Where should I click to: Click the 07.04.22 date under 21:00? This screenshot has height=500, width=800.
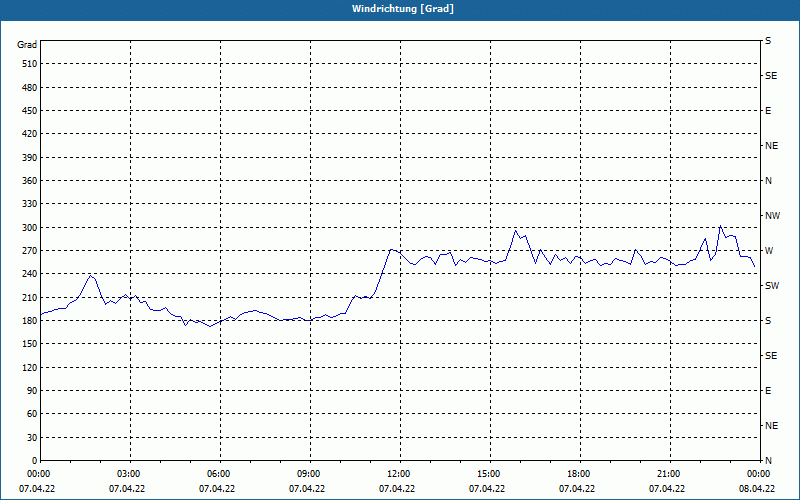coord(666,489)
